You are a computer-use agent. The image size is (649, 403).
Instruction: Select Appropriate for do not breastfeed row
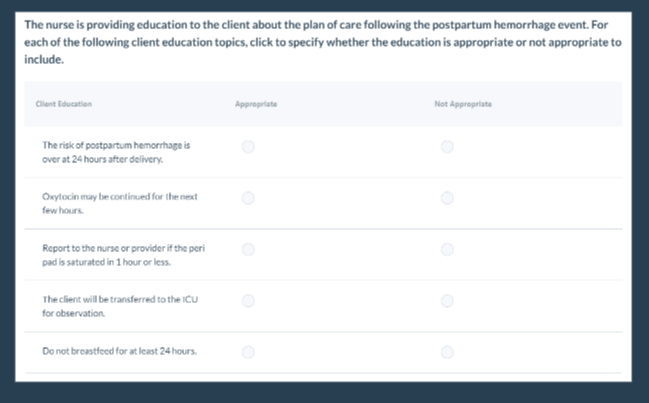[x=248, y=352]
